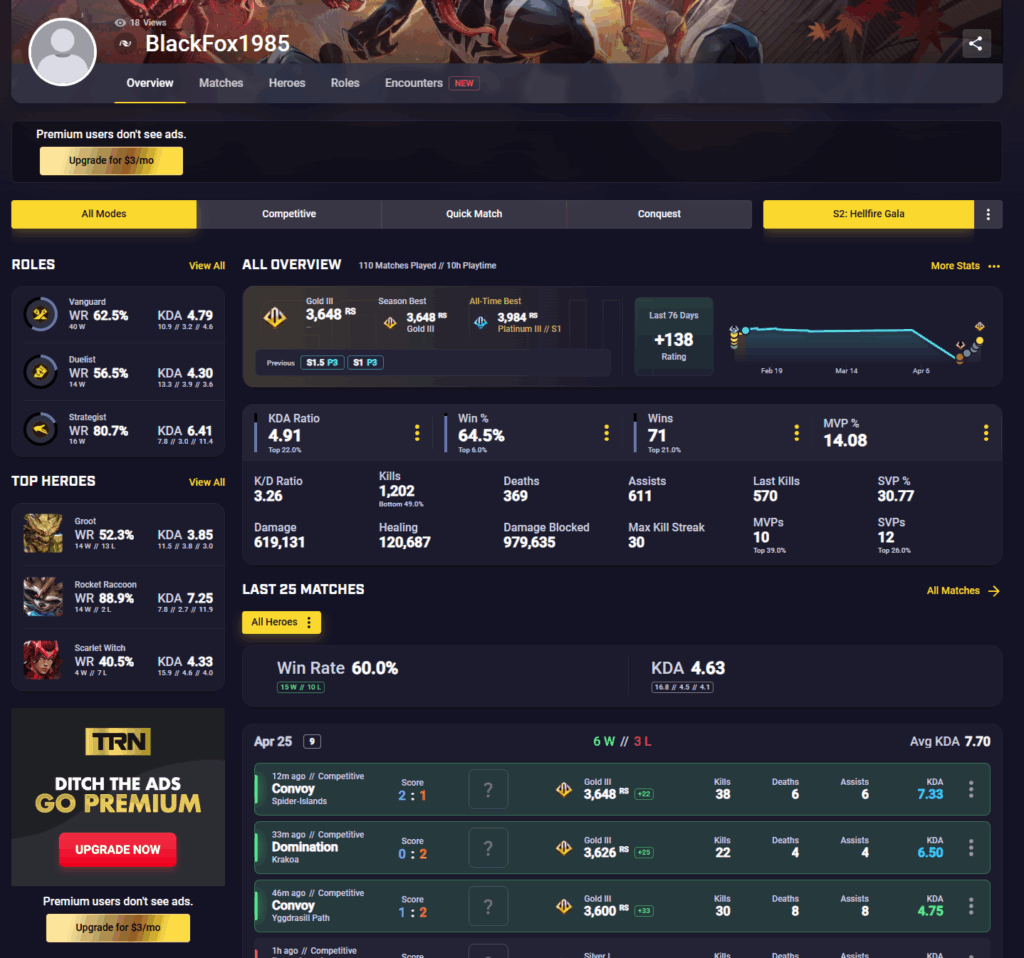Viewport: 1024px width, 958px height.
Task: Open the All Heroes filter dropdown
Action: (x=281, y=622)
